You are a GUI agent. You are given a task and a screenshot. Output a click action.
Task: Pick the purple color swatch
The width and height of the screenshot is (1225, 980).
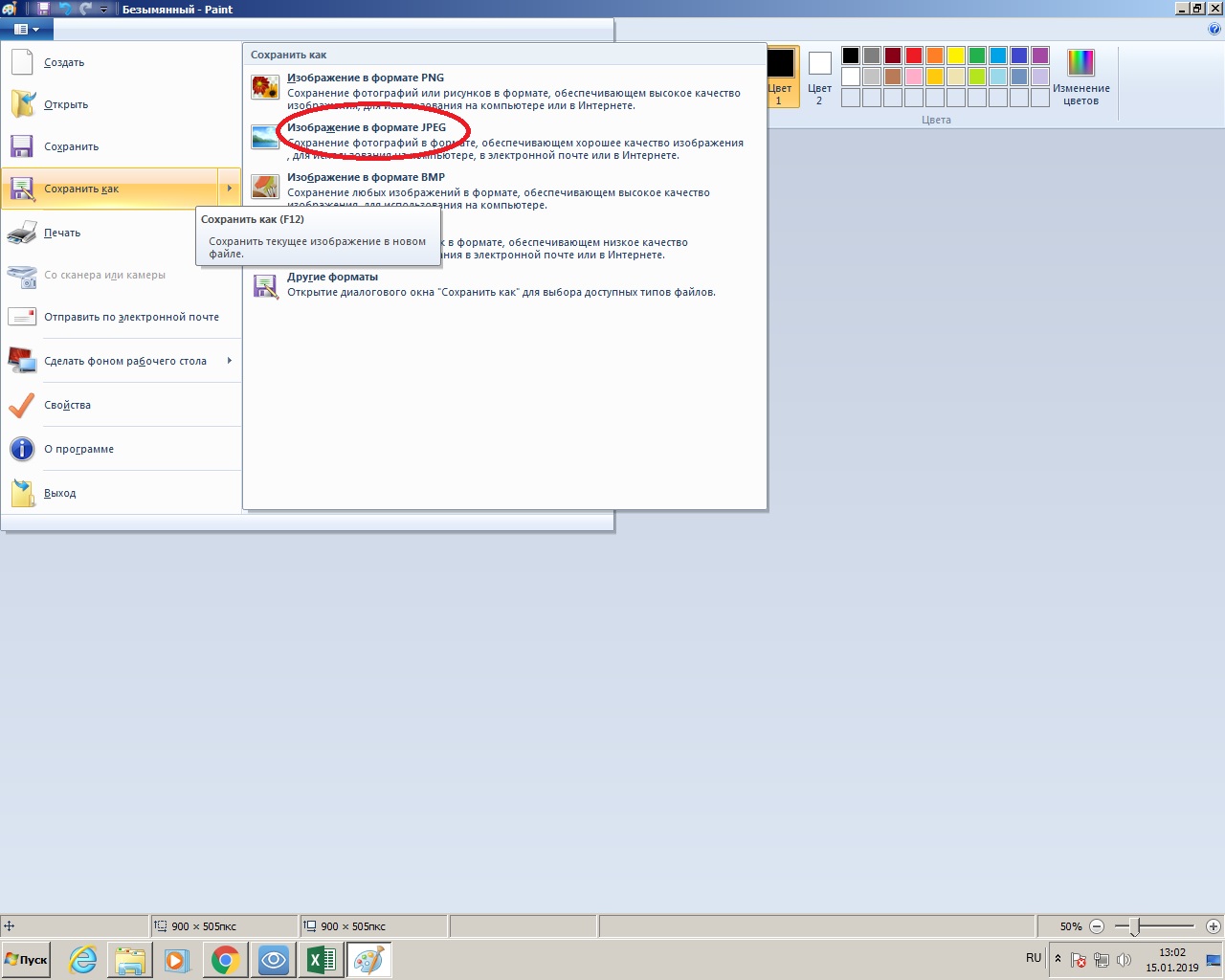[x=1040, y=56]
